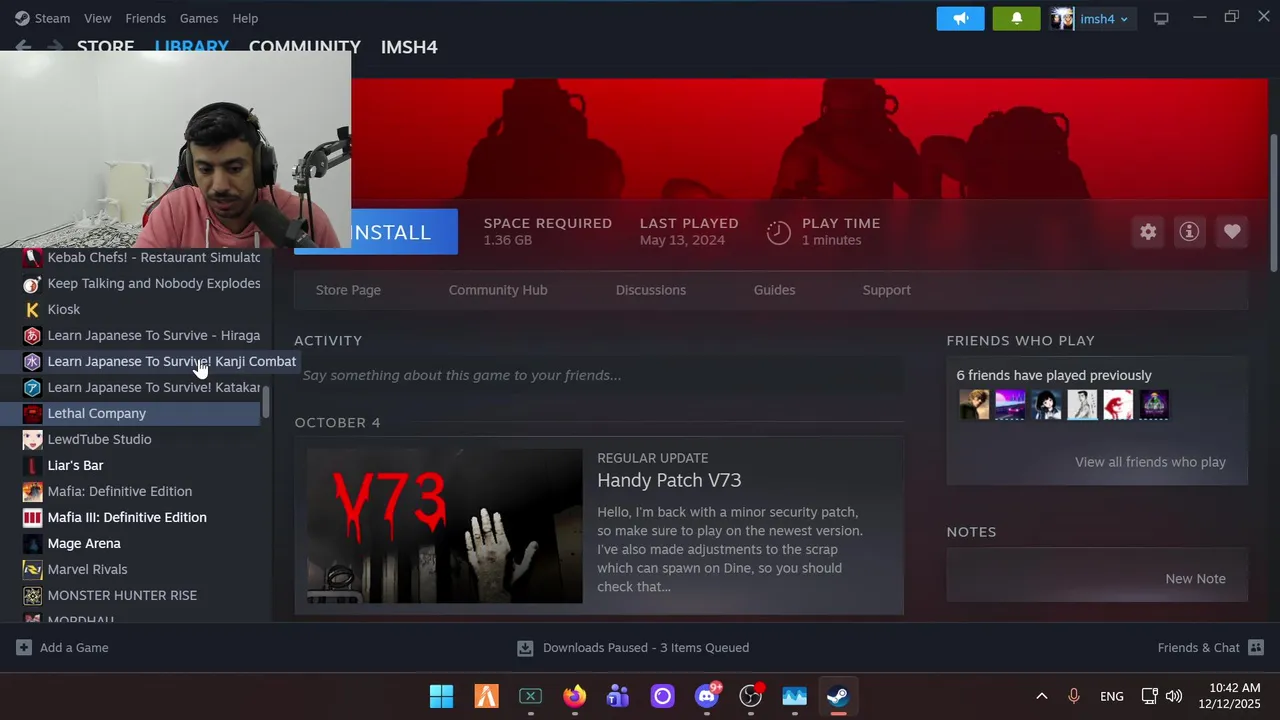1280x720 pixels.
Task: Open the View menu
Action: pyautogui.click(x=98, y=18)
